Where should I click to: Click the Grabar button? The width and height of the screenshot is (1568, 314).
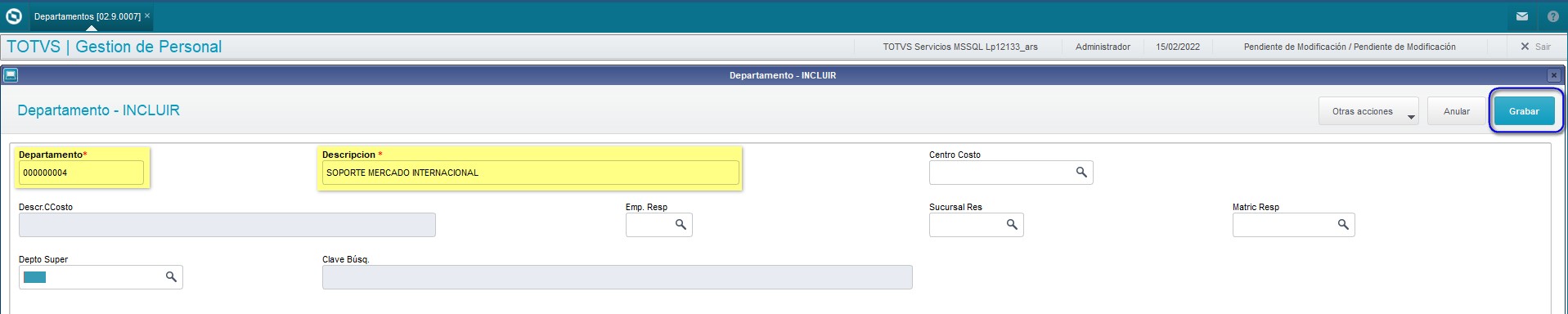tap(1524, 111)
